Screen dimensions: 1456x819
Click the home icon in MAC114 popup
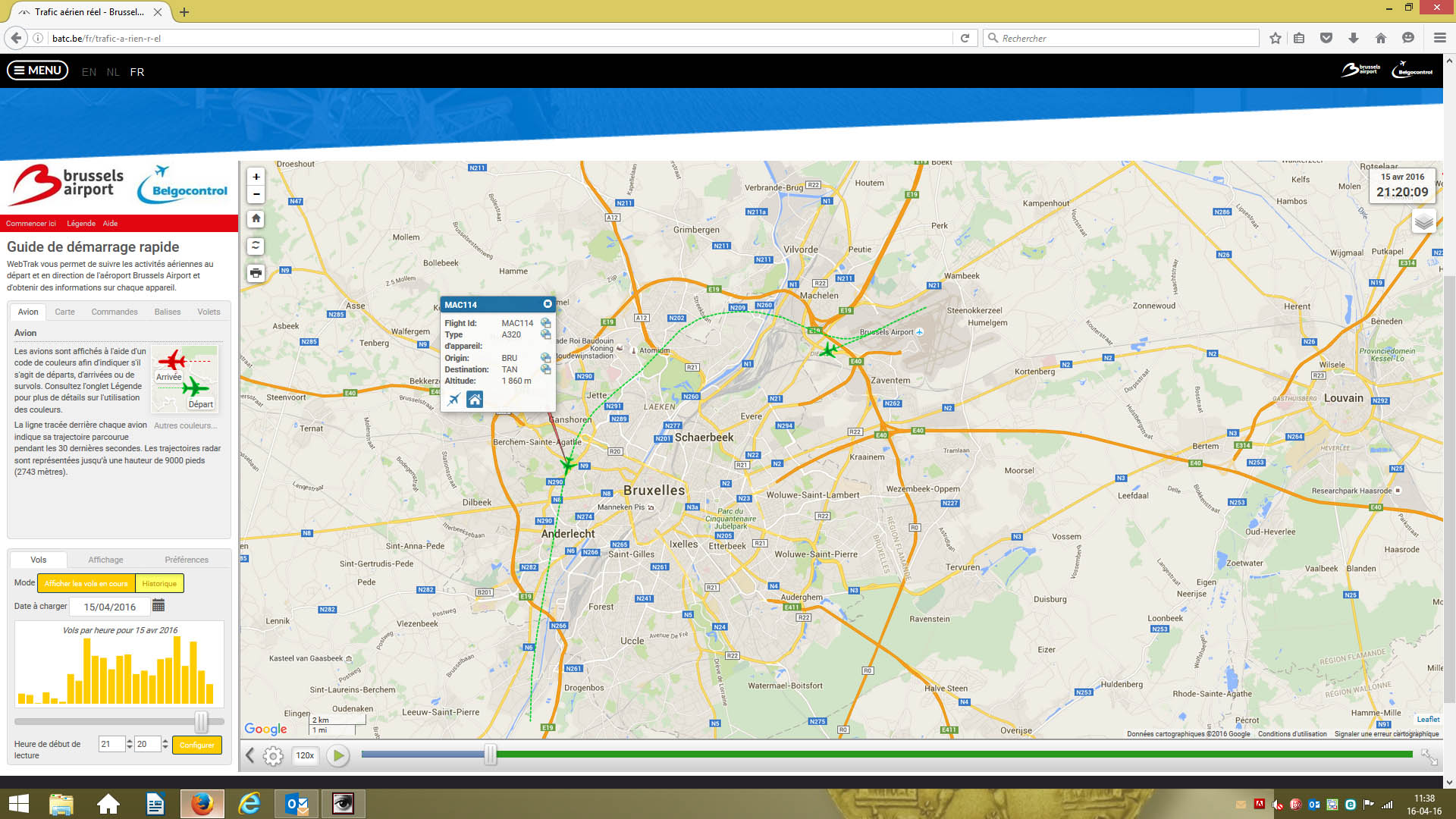pyautogui.click(x=475, y=400)
